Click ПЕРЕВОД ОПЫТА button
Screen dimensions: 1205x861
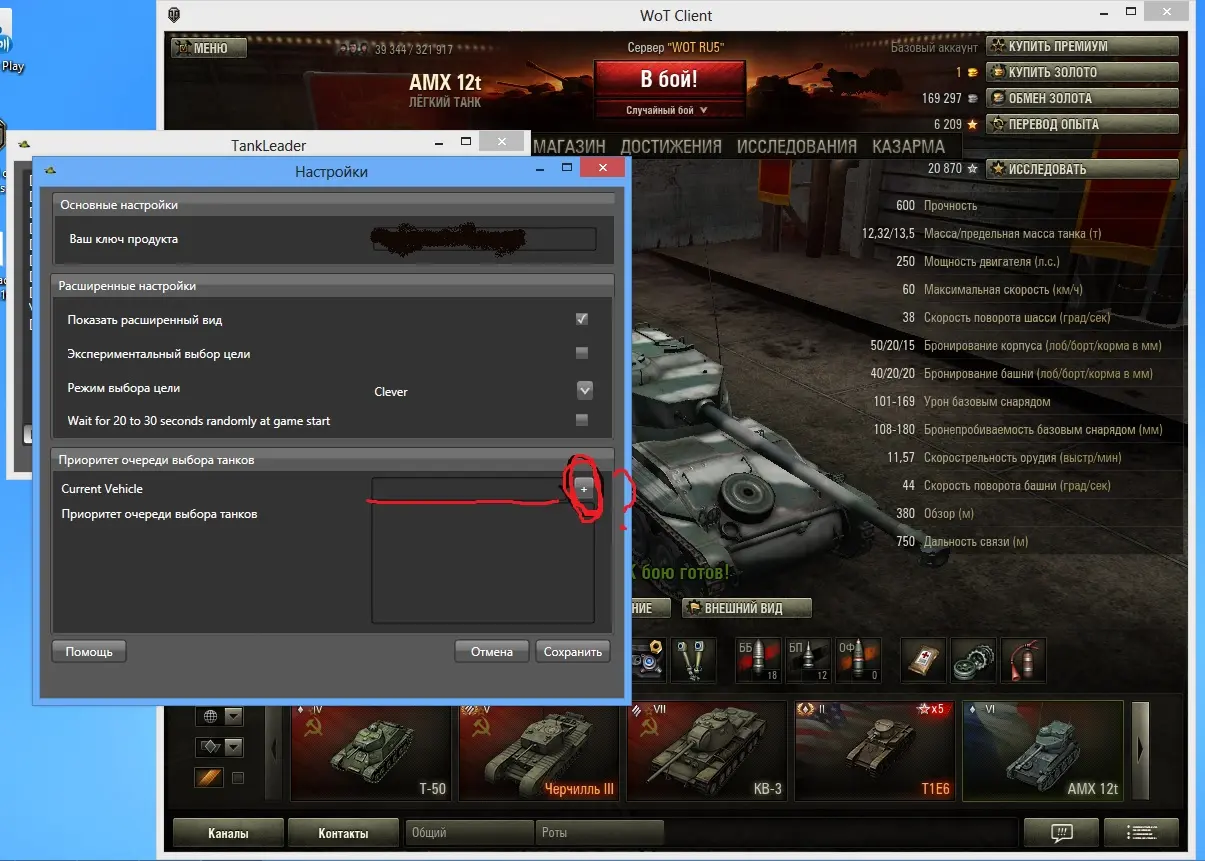(1082, 124)
